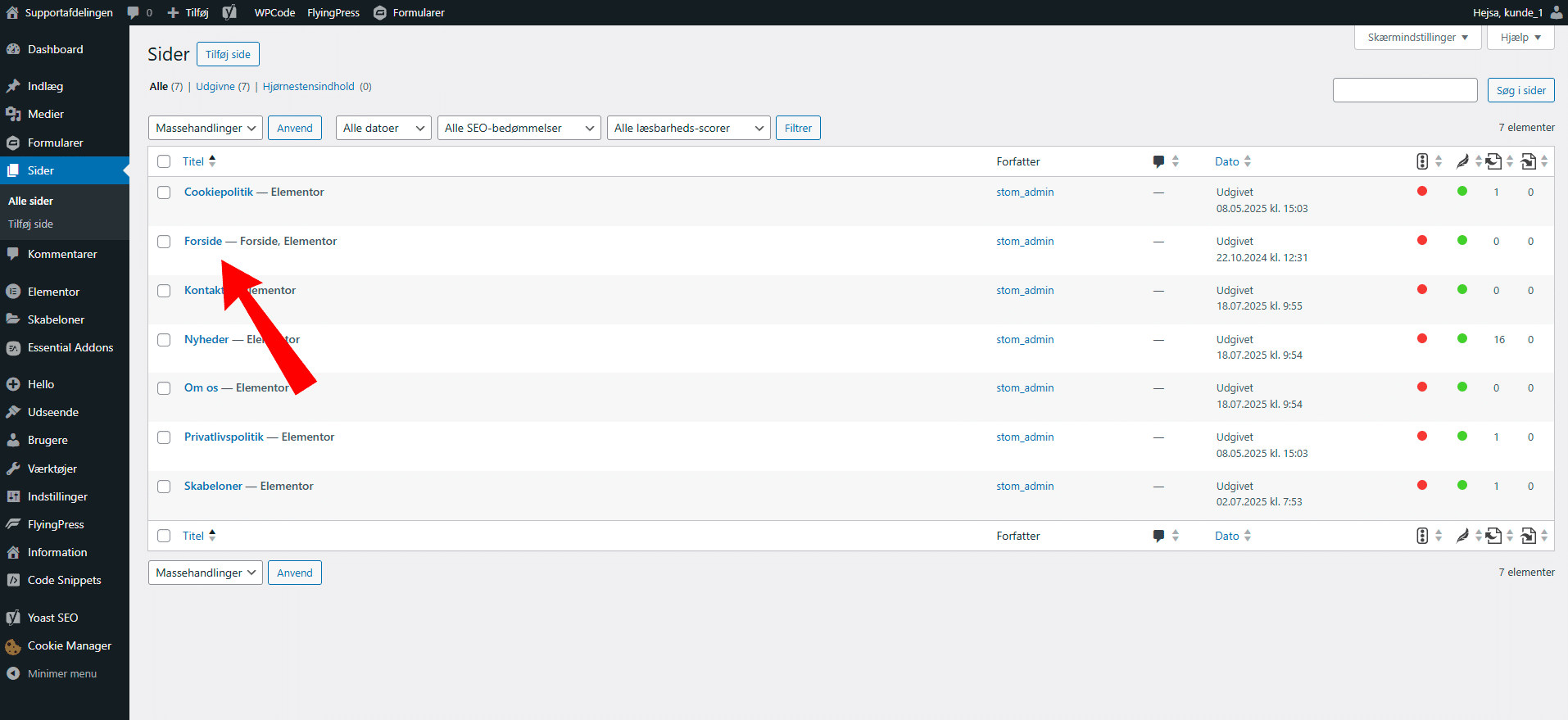Open Supportafdelingen site link
The image size is (1568, 720).
pos(59,12)
